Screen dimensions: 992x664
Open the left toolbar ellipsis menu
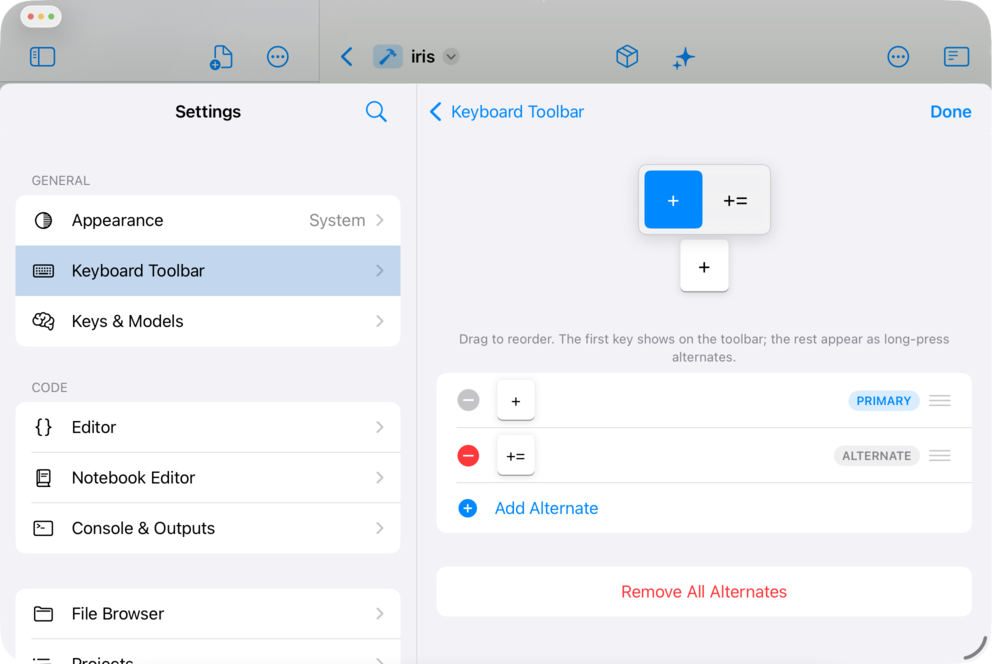coord(278,57)
